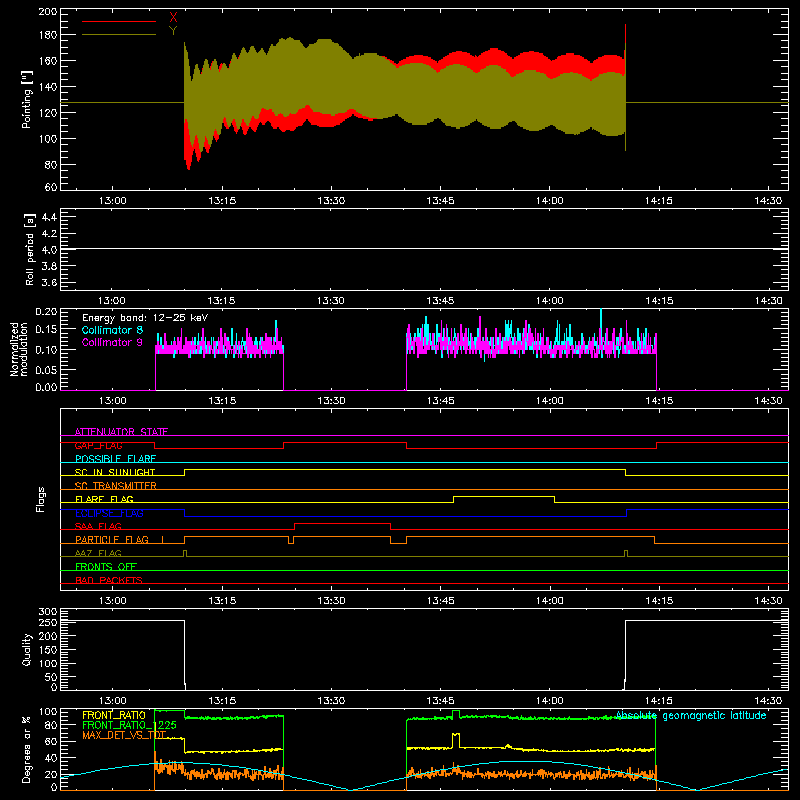The image size is (800, 800).
Task: Click the 14:15 time label under Quality plot
Action: point(659,701)
